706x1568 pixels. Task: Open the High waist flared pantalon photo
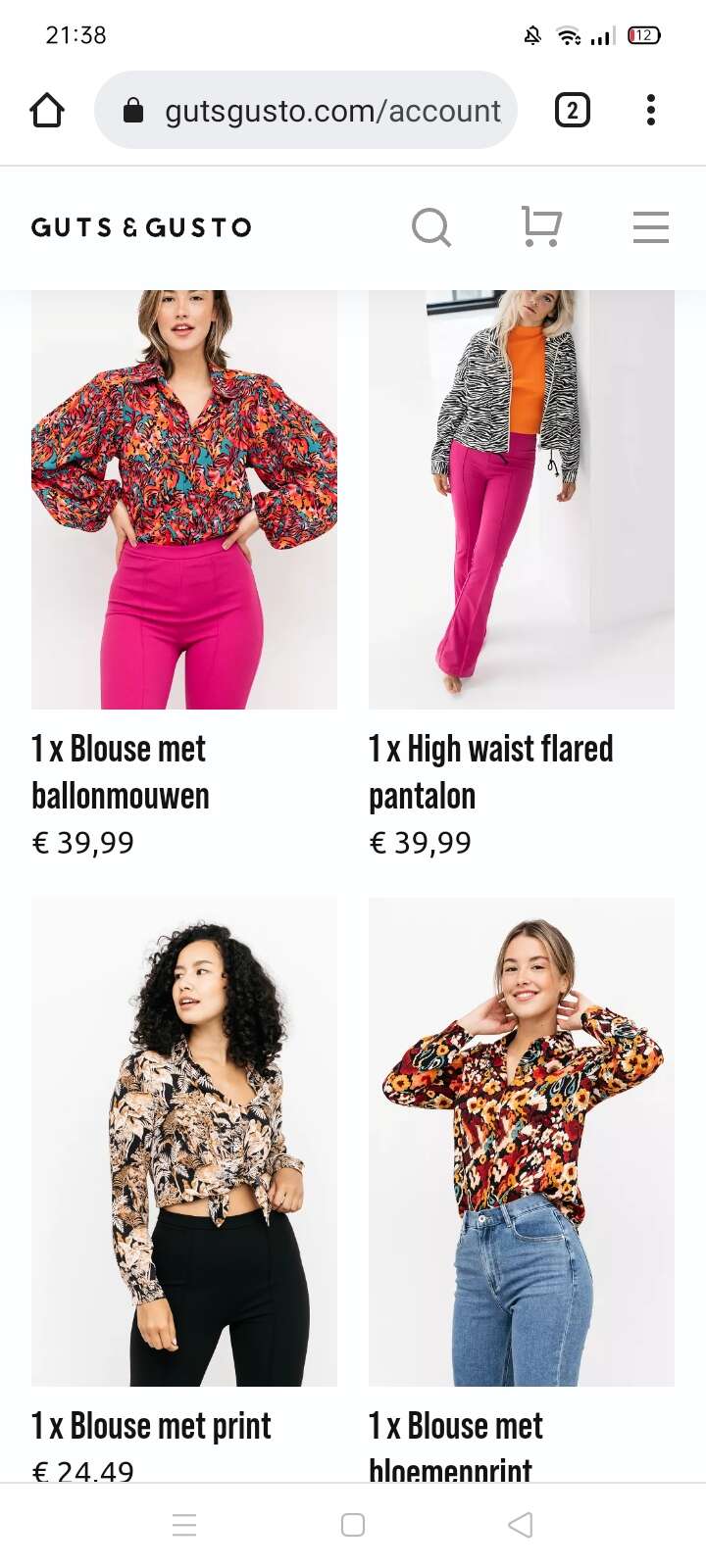click(522, 500)
